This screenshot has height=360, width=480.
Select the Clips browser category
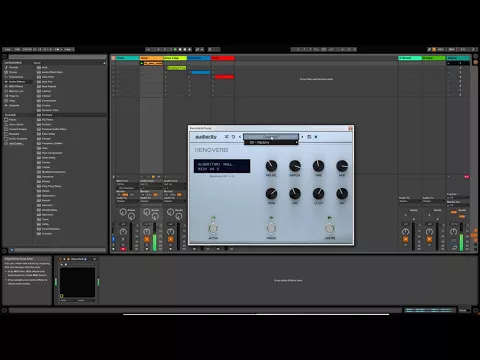click(x=12, y=101)
